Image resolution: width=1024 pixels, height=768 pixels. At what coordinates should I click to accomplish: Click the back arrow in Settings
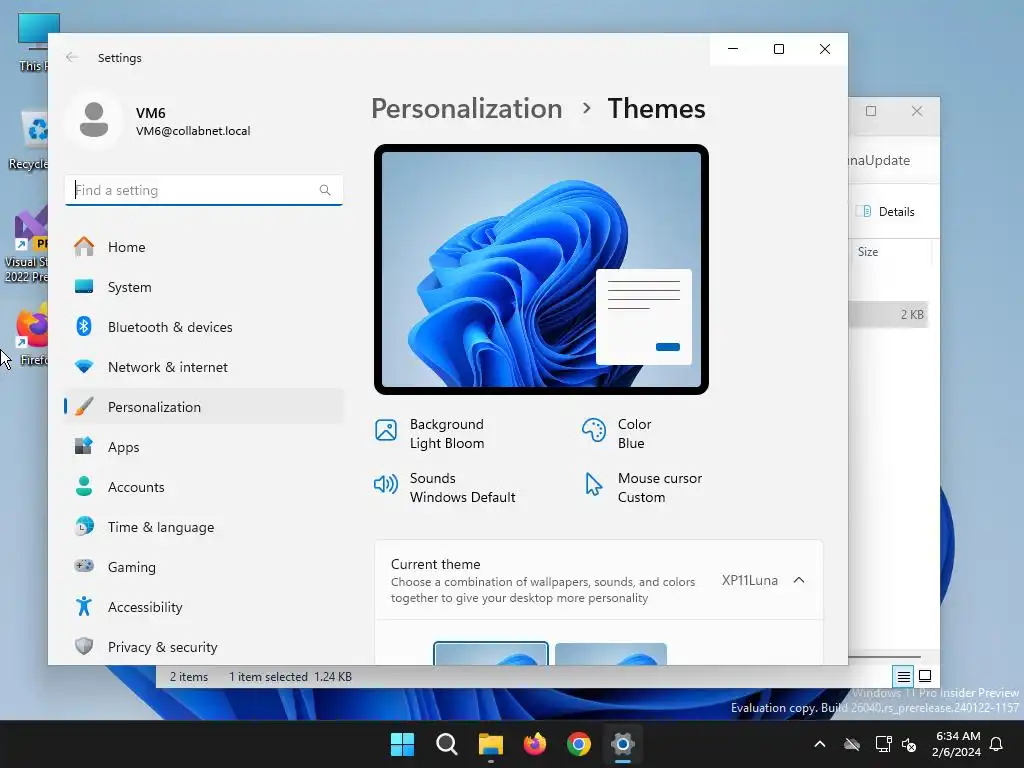[72, 57]
